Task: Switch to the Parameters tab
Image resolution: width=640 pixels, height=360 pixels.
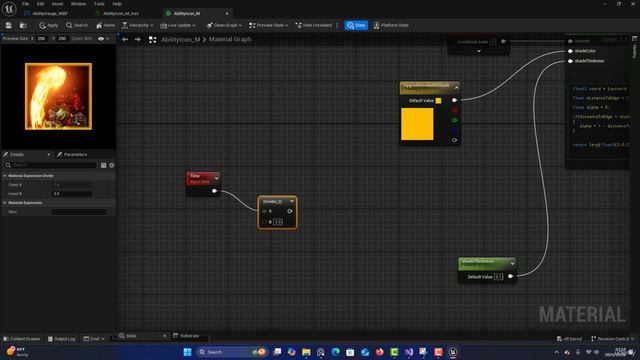Action: (72, 154)
